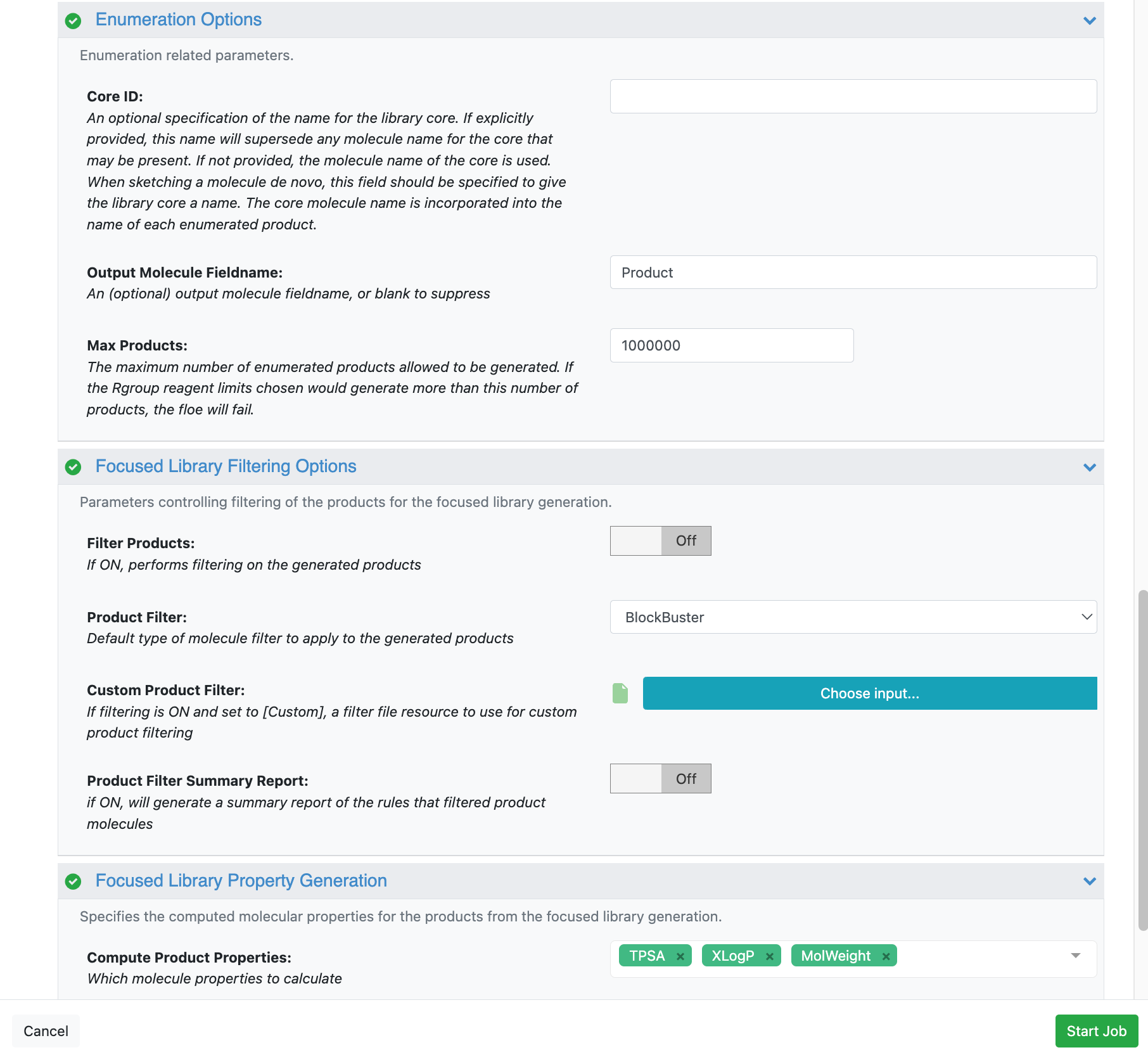Click the Enumeration Options green check icon
1148x1057 pixels.
(x=73, y=21)
